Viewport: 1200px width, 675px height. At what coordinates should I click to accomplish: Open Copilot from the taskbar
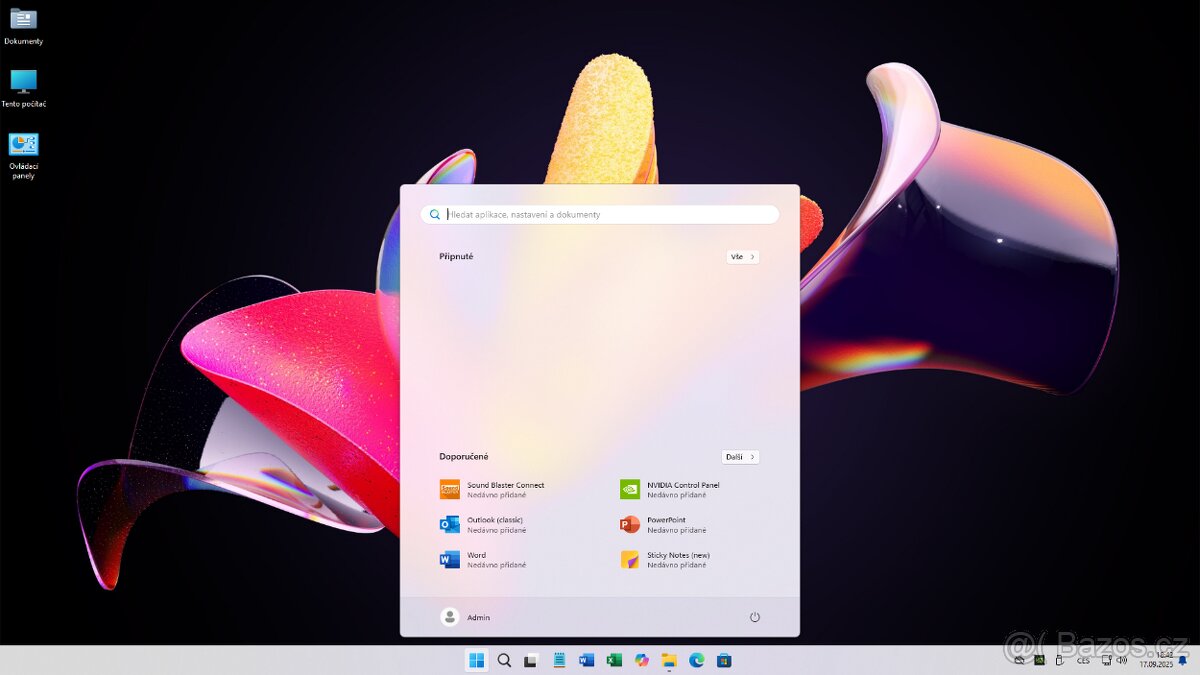point(642,660)
